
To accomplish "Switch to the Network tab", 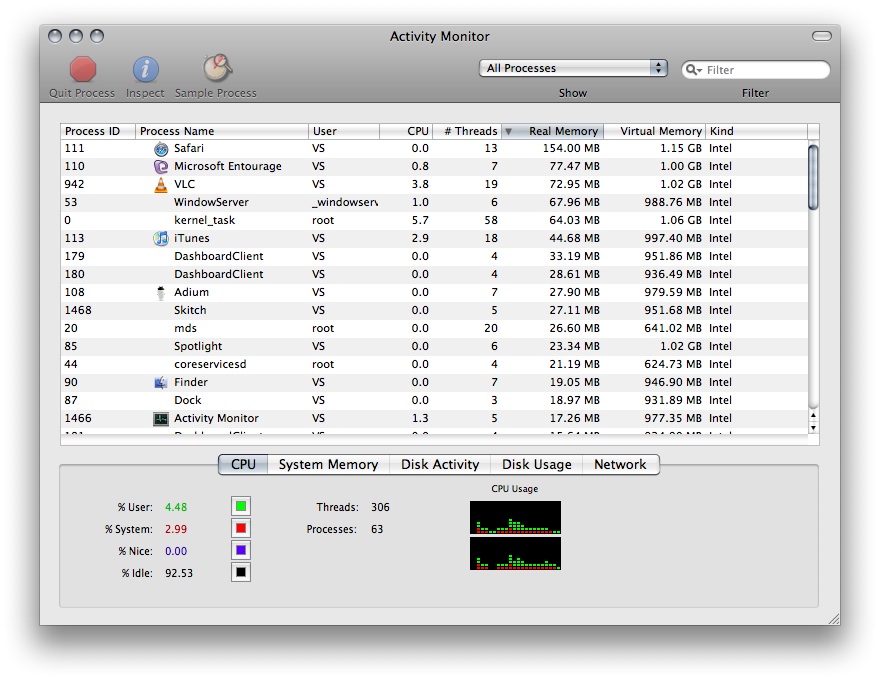I will tap(620, 465).
